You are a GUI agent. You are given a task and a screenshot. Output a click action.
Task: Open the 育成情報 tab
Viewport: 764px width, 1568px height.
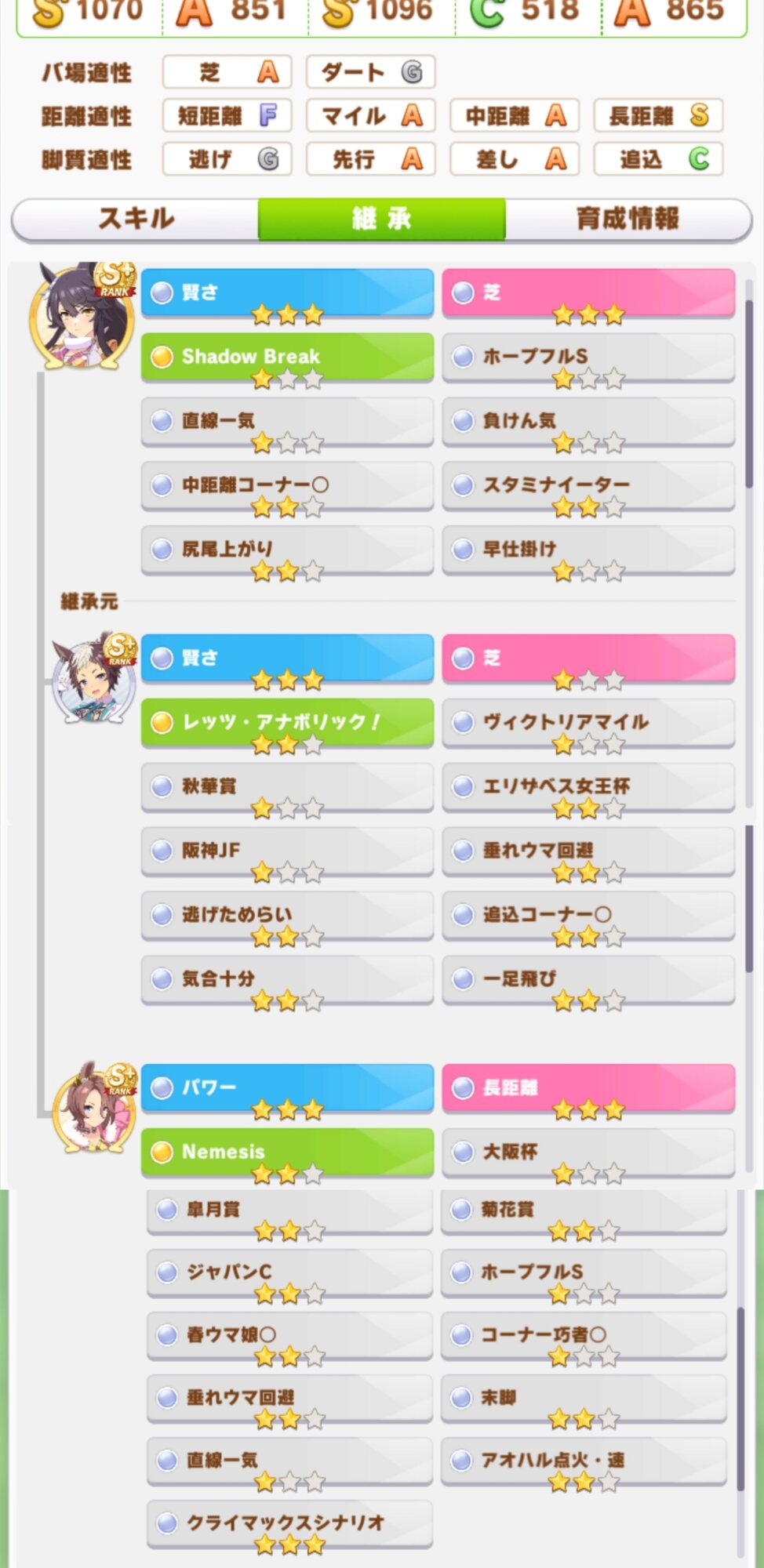pyautogui.click(x=628, y=219)
